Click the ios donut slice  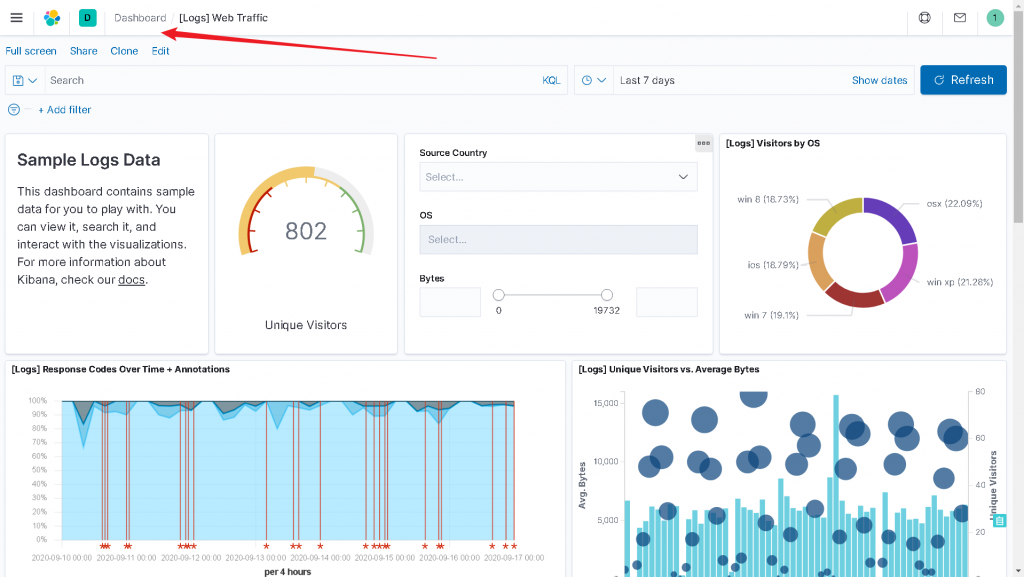[x=818, y=261]
